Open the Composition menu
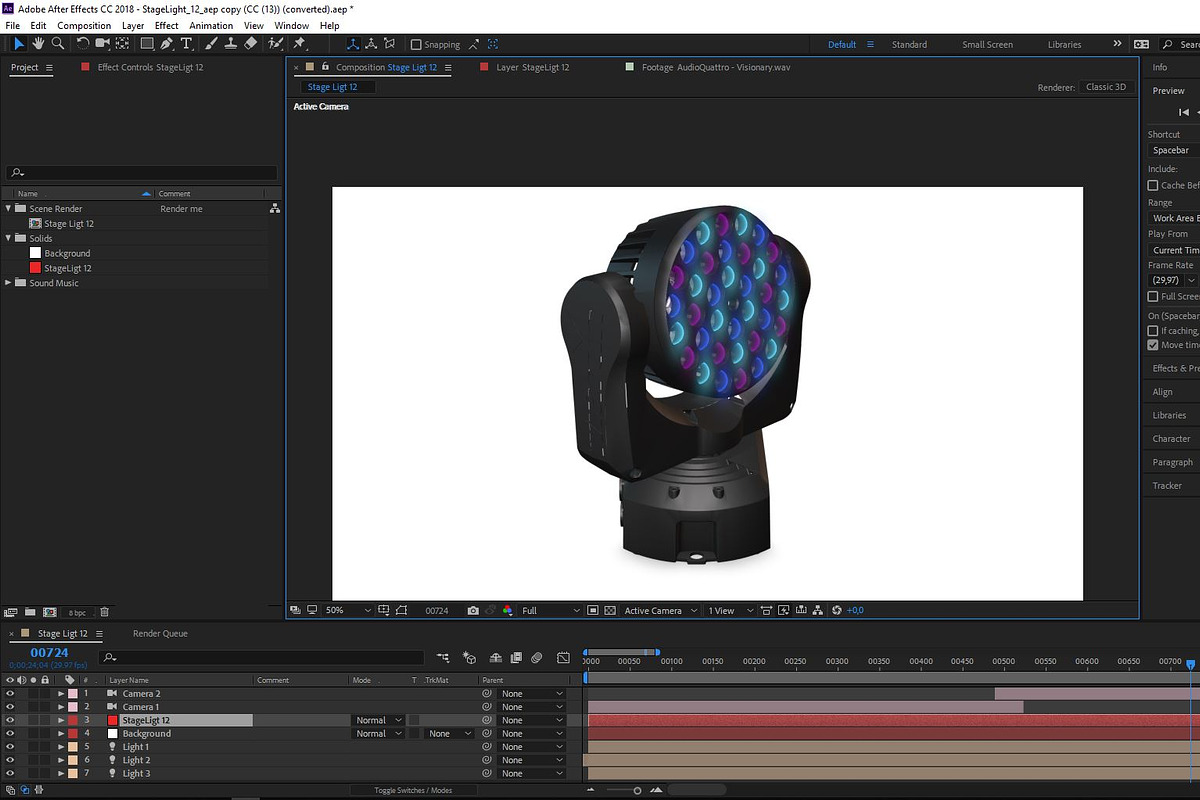Viewport: 1200px width, 800px height. pyautogui.click(x=84, y=25)
